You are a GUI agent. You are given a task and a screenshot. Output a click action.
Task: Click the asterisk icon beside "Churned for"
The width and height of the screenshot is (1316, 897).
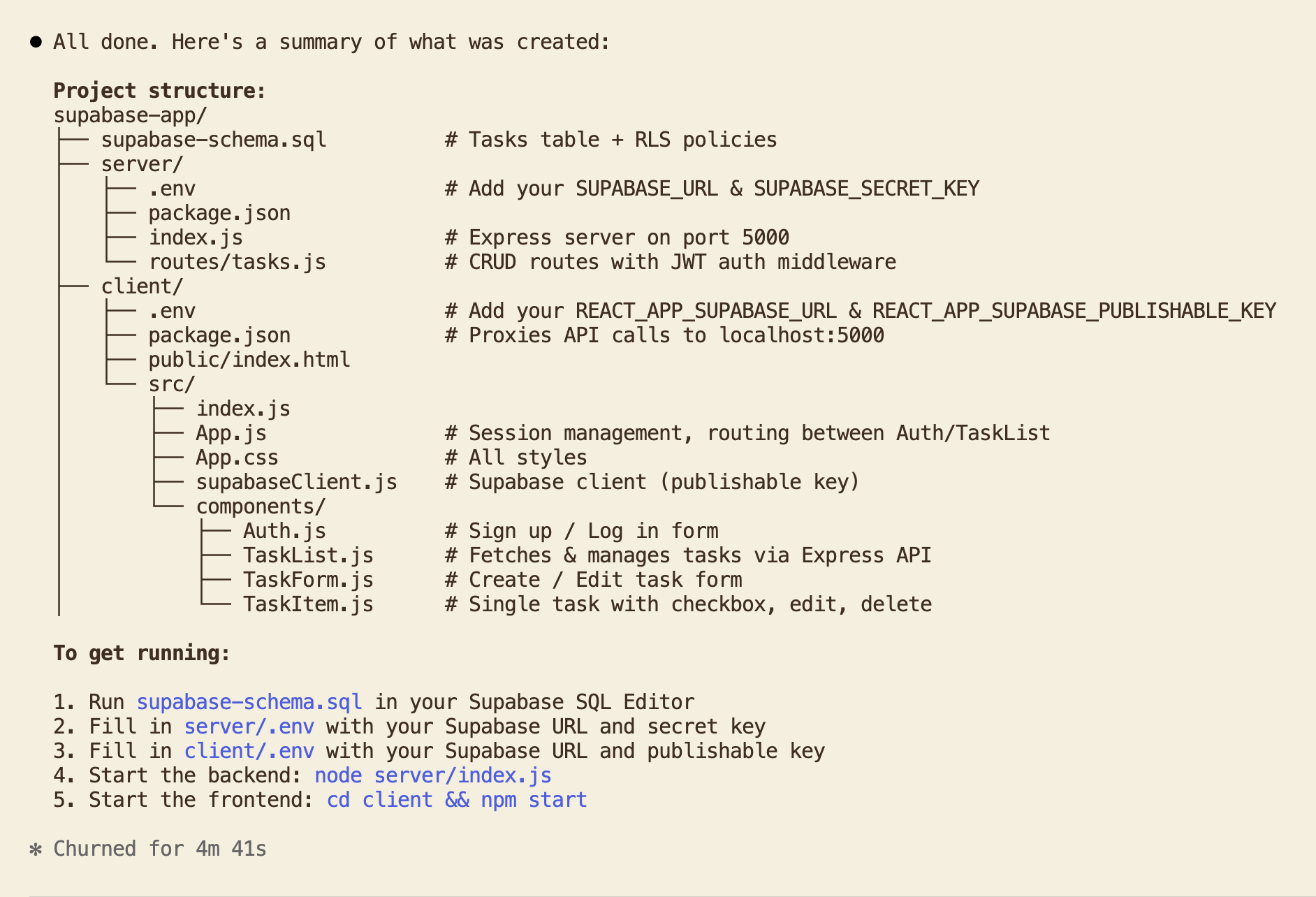36,849
